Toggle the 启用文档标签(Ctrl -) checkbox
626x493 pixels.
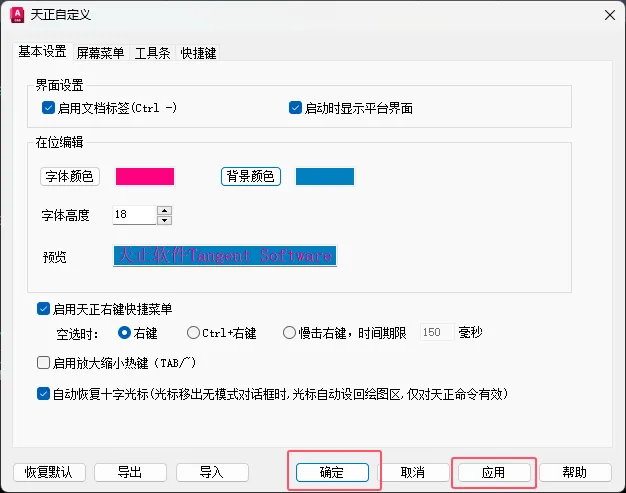tap(48, 108)
